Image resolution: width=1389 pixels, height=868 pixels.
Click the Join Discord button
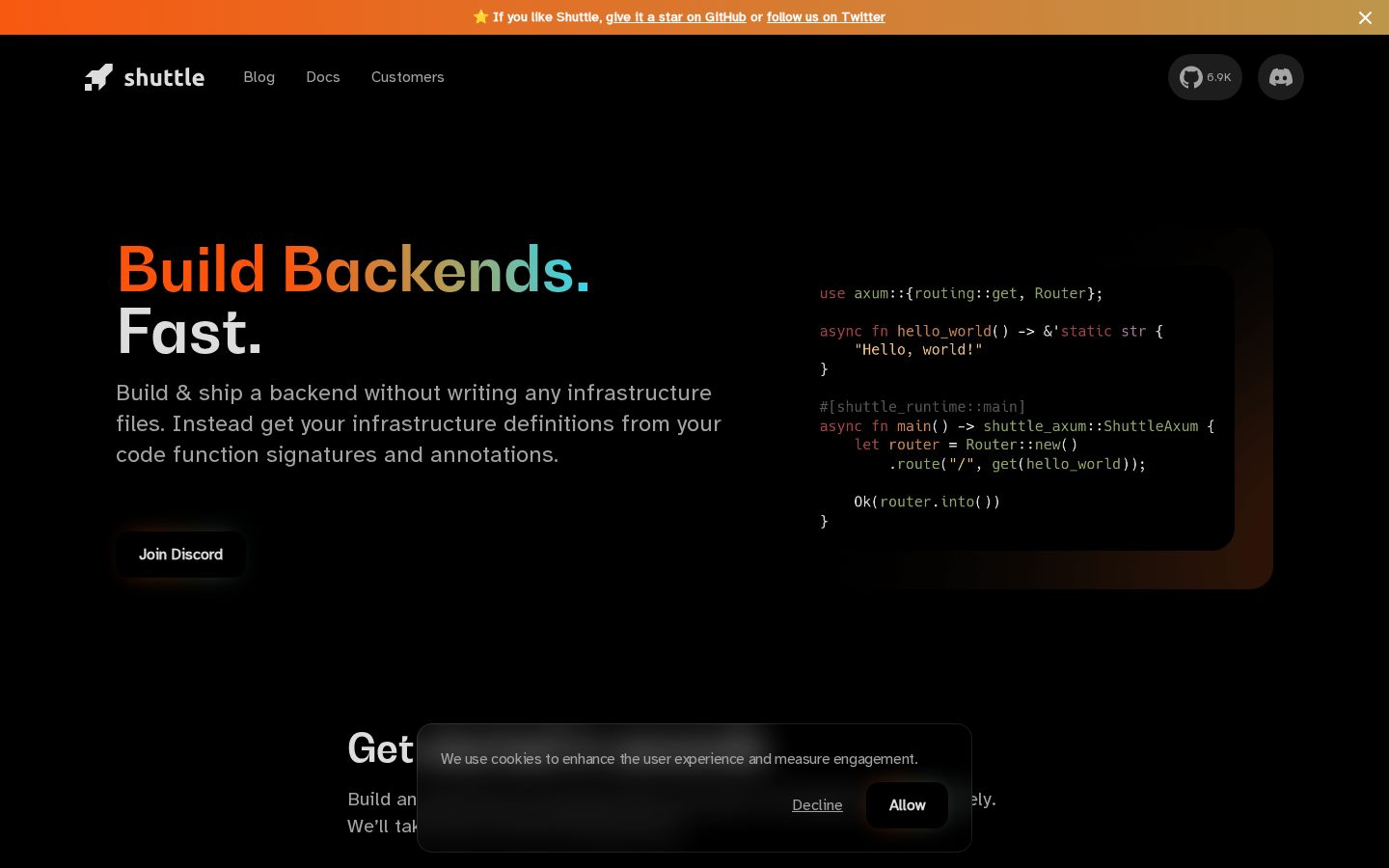click(180, 555)
